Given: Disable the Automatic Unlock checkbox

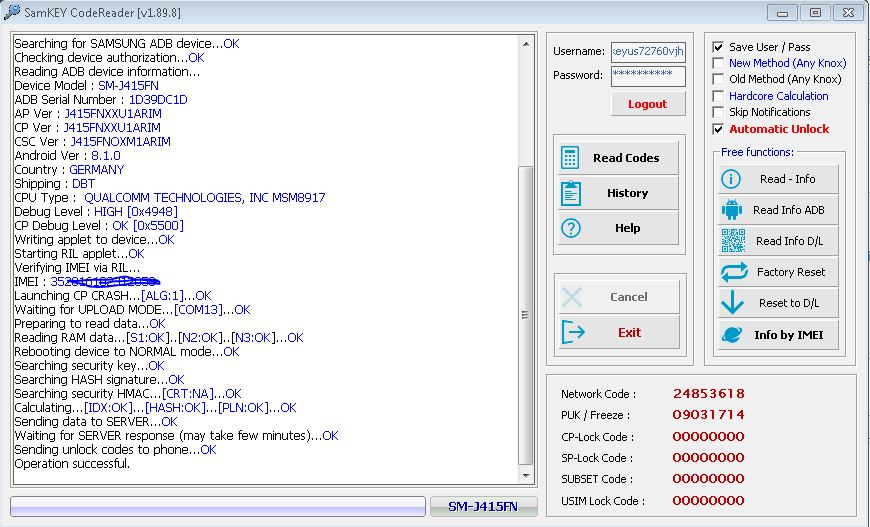Looking at the screenshot, I should click(x=718, y=129).
